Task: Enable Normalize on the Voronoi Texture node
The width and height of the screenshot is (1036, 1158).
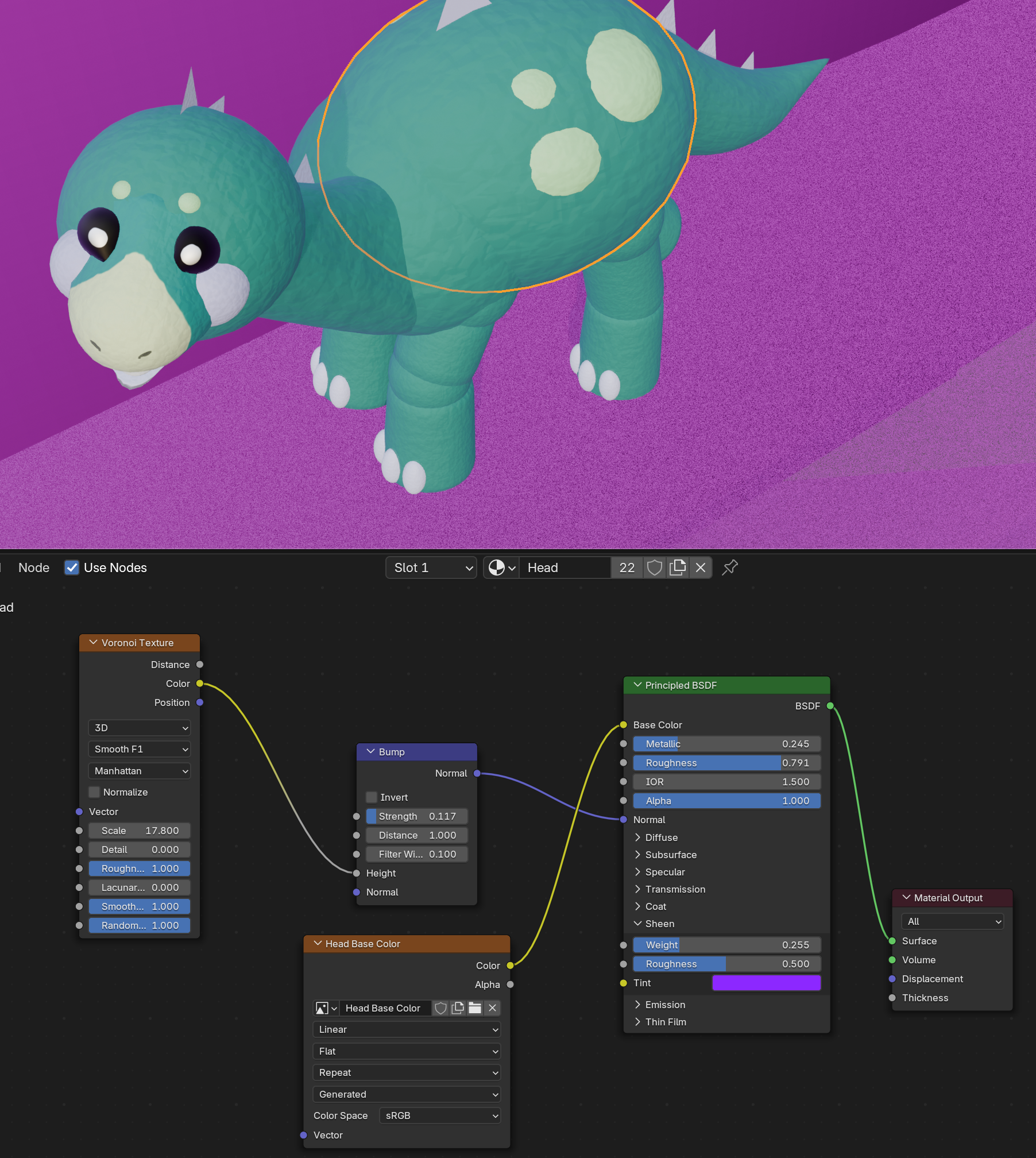Action: pyautogui.click(x=94, y=792)
